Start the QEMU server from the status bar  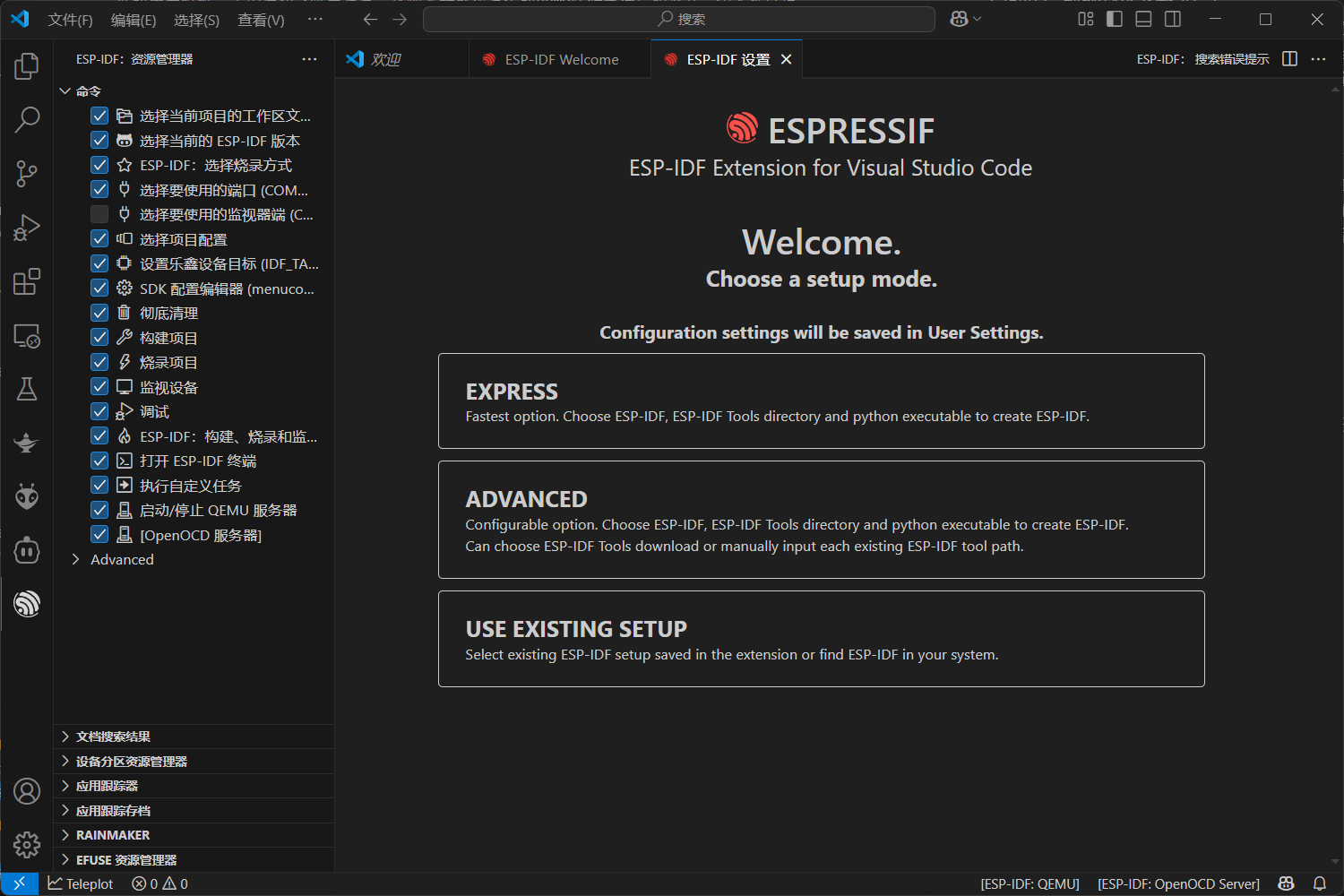point(1029,883)
